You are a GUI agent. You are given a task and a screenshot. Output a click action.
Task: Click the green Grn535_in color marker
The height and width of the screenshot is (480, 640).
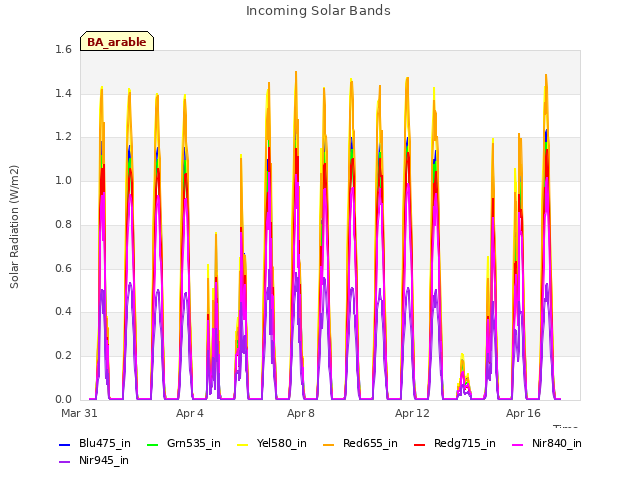(152, 444)
